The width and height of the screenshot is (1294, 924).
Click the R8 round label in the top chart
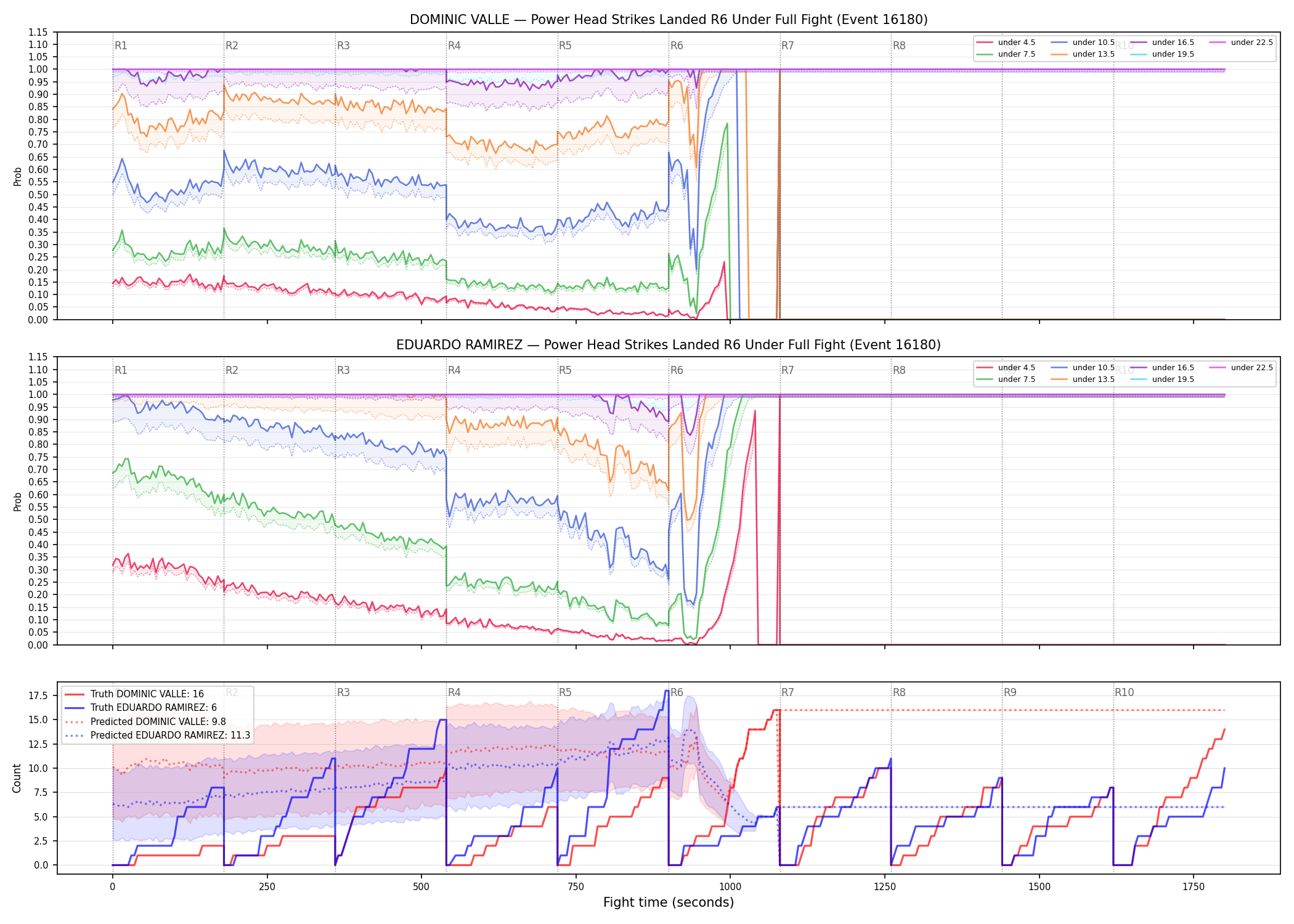(x=899, y=46)
